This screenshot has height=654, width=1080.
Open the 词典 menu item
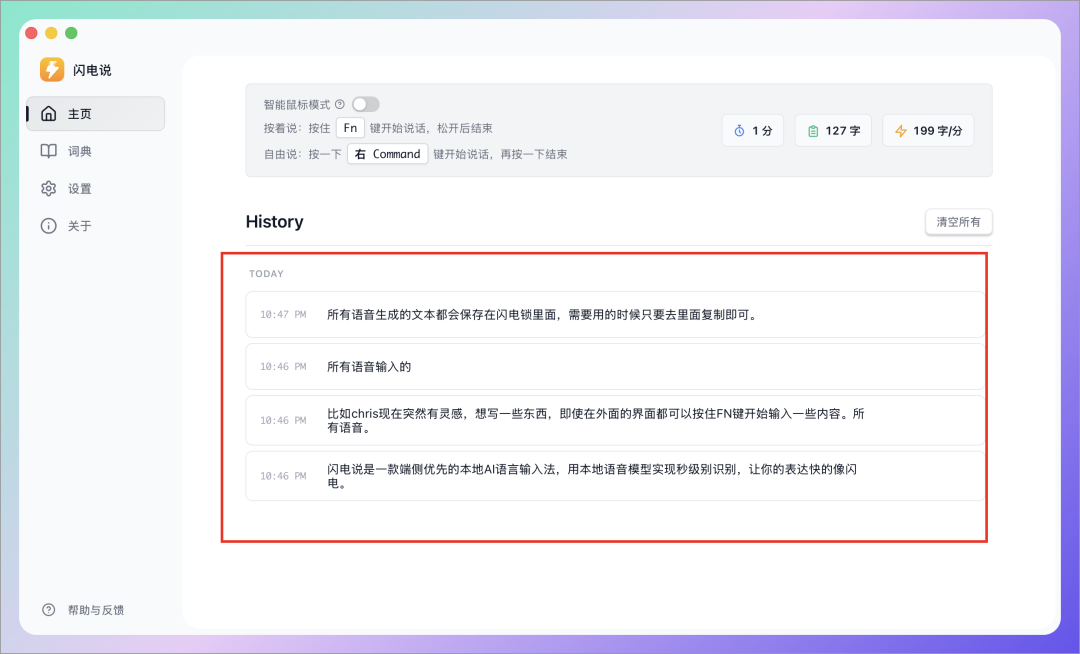coord(80,151)
